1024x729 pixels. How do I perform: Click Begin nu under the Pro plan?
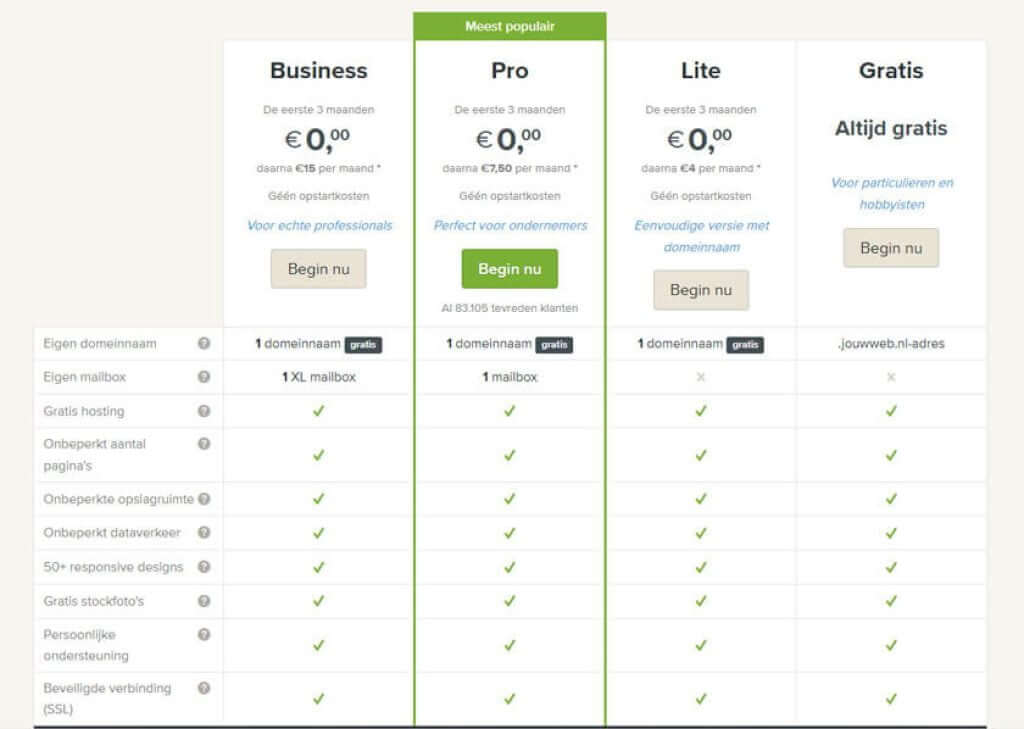click(x=509, y=268)
